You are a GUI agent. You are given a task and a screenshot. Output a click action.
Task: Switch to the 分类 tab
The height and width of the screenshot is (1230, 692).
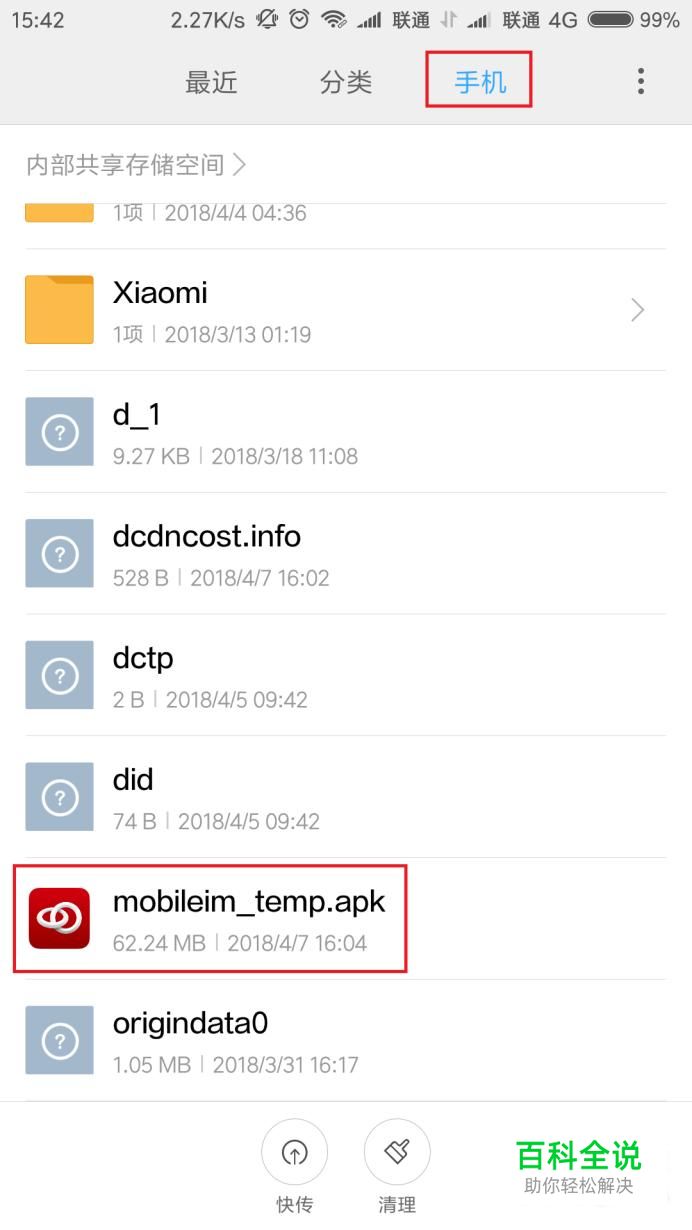pos(346,82)
